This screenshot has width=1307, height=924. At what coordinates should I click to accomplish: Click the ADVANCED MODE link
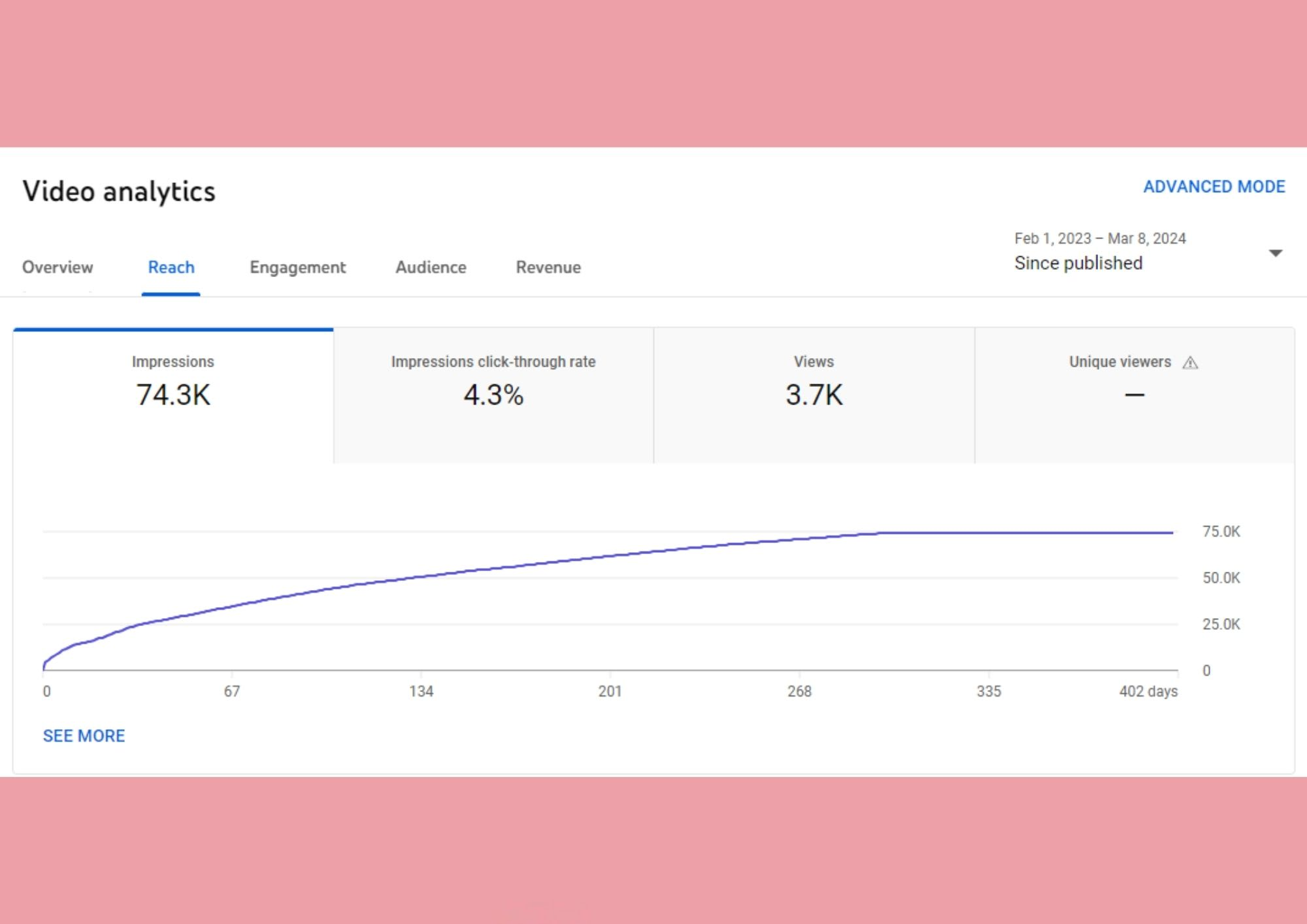click(x=1214, y=187)
